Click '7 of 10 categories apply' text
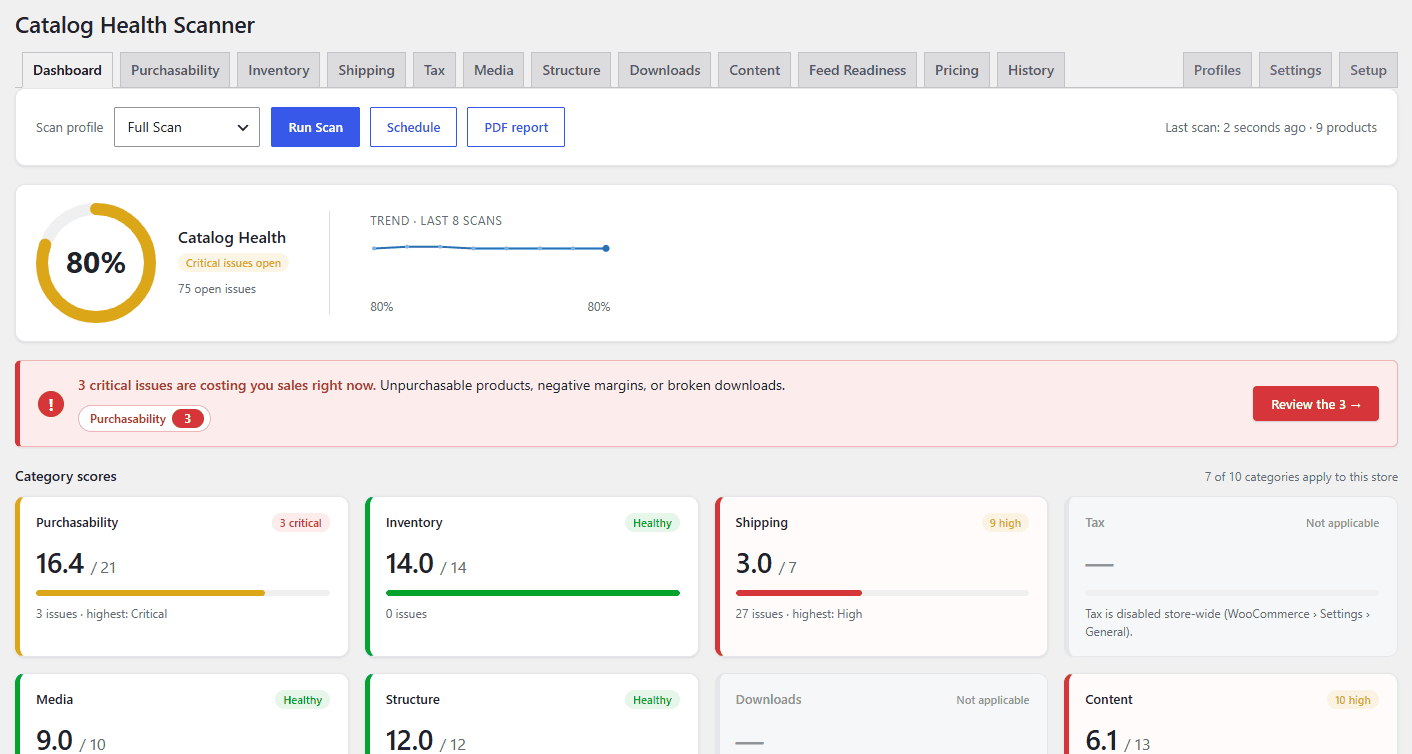Viewport: 1412px width, 754px height. click(x=1301, y=477)
